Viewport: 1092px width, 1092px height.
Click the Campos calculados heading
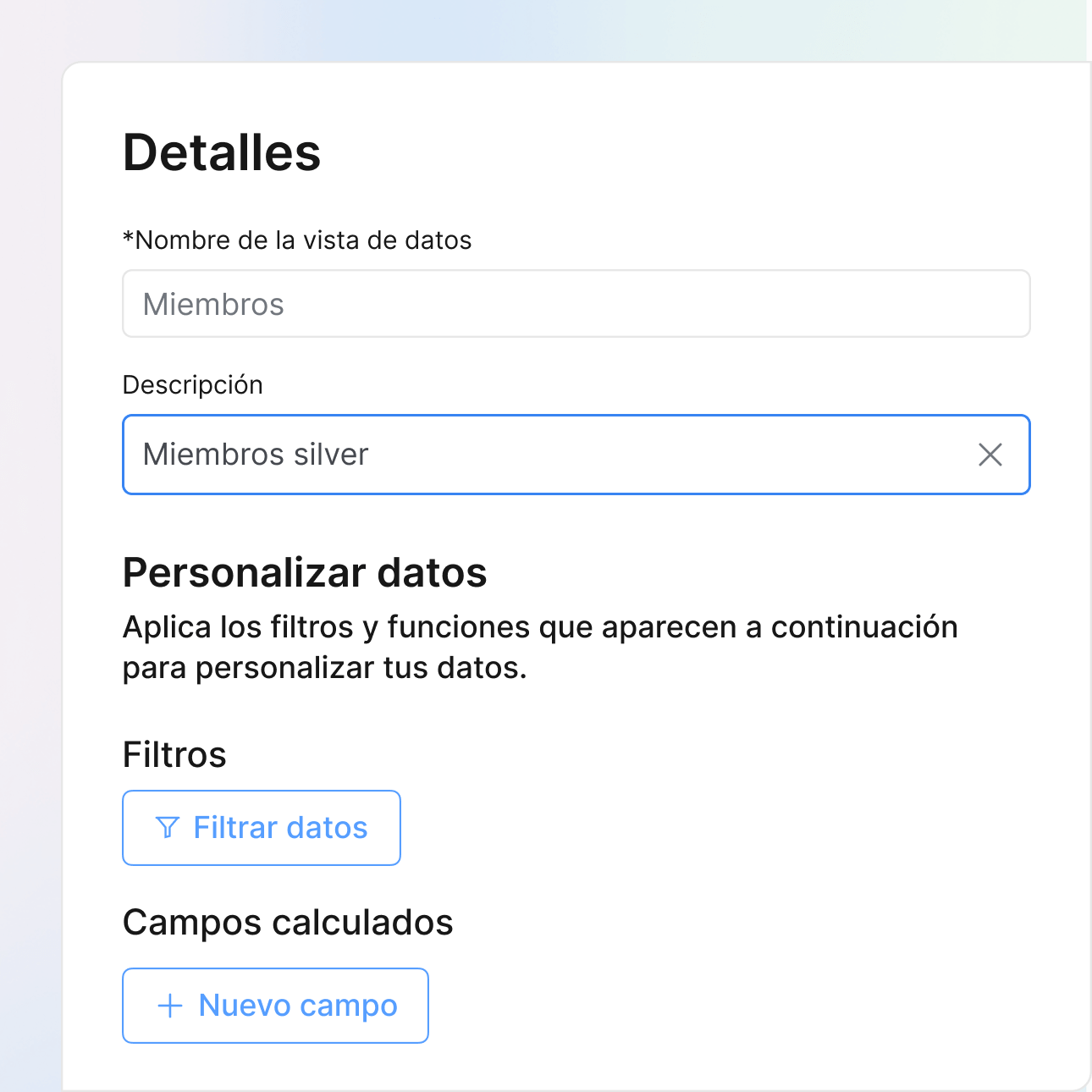point(288,923)
